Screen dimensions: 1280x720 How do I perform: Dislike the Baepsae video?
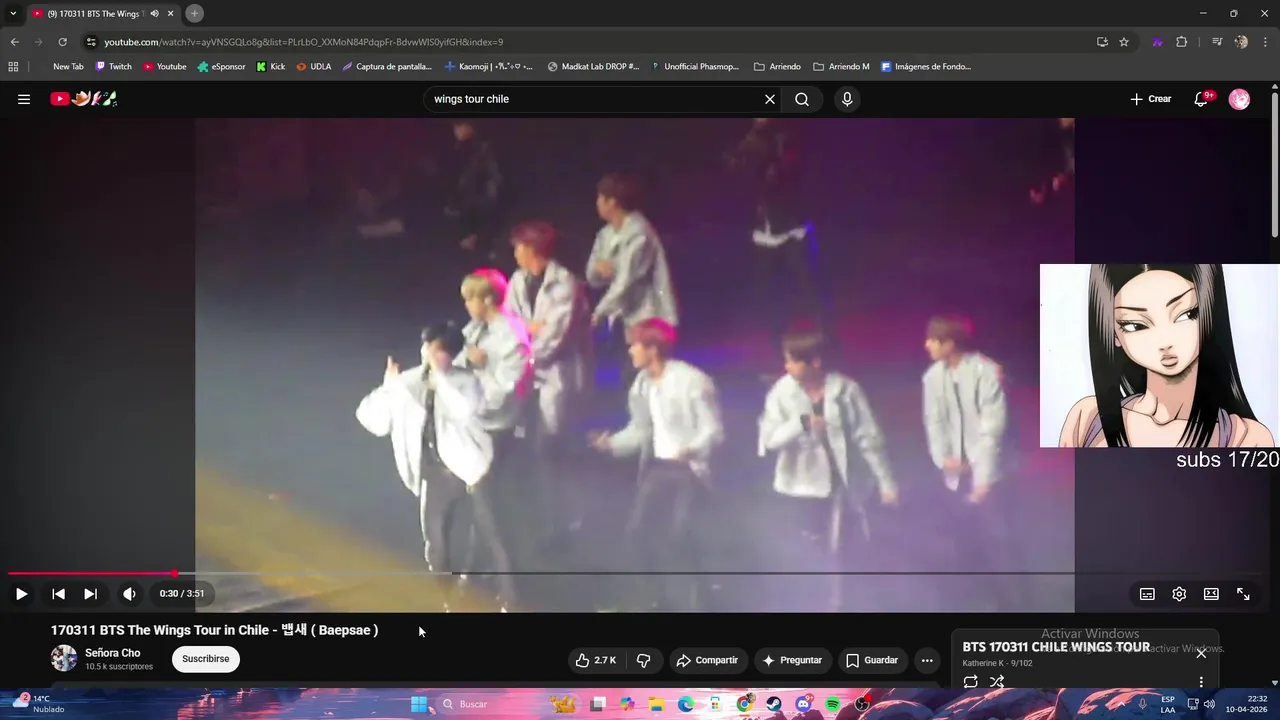point(643,660)
